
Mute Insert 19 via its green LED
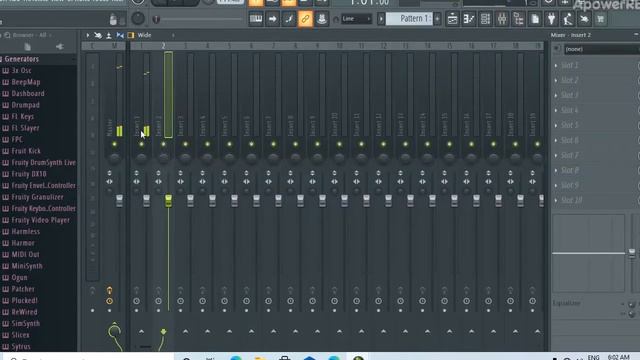tap(537, 144)
